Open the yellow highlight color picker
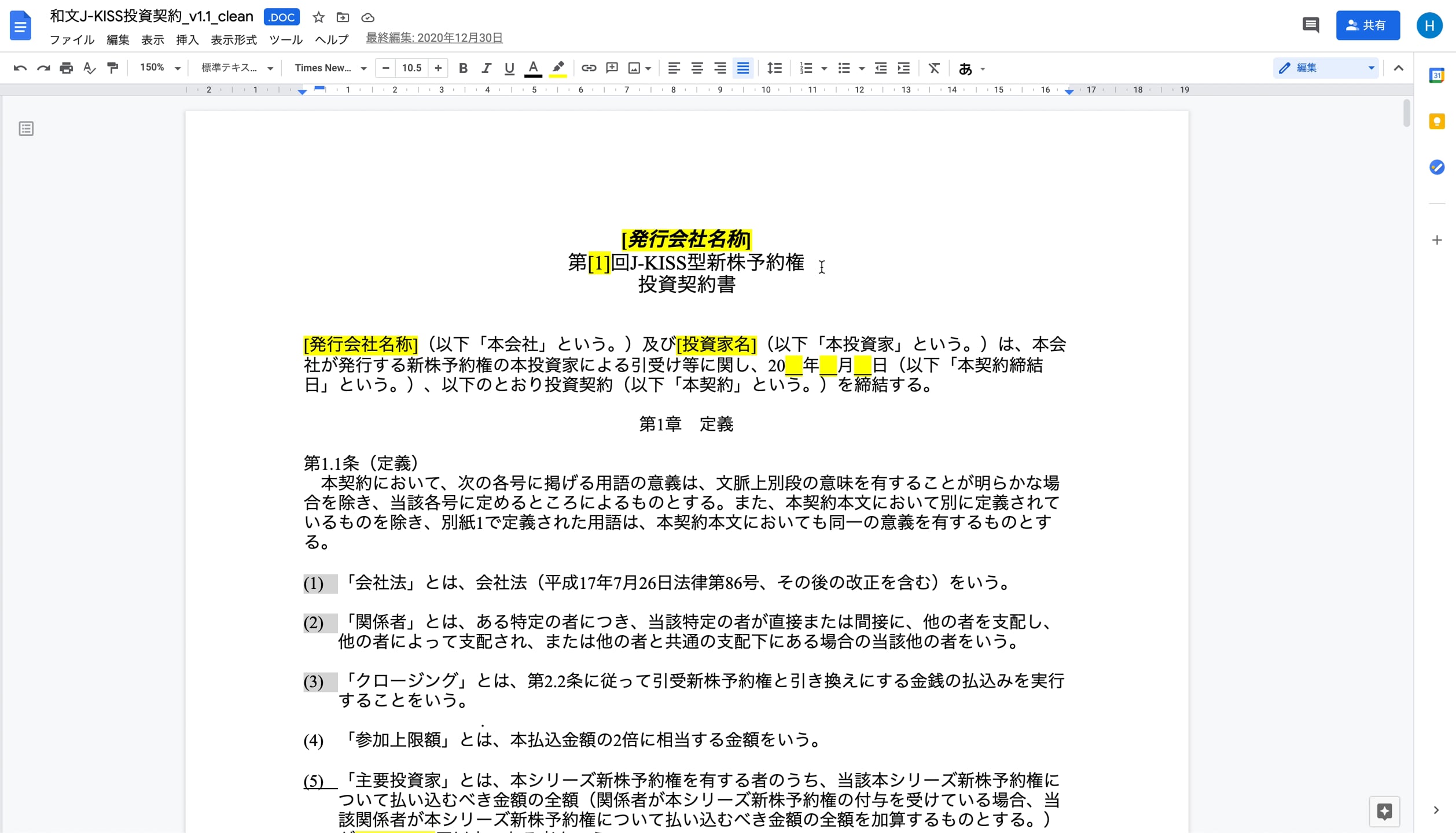 click(x=557, y=68)
